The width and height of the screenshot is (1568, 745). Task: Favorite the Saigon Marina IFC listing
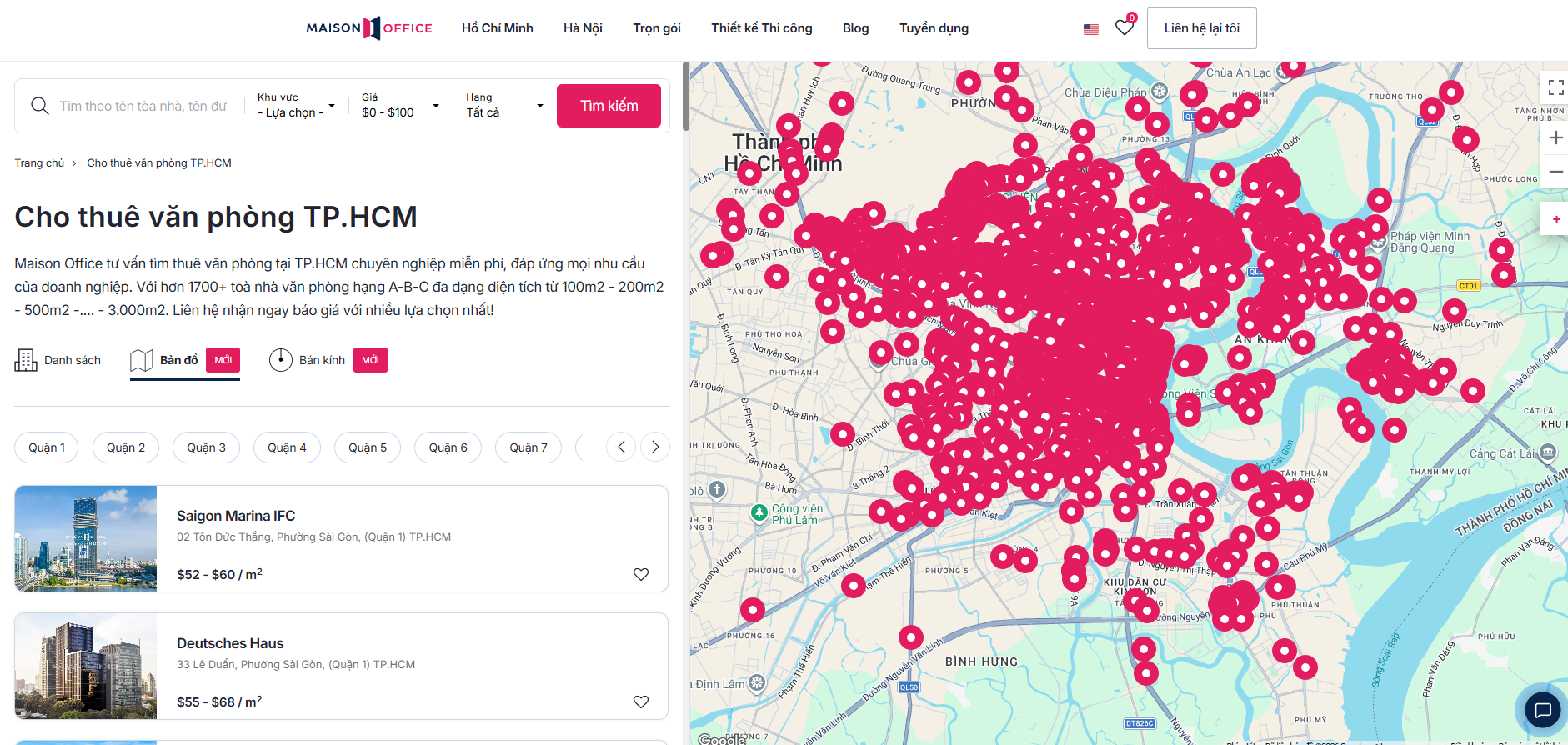point(640,574)
